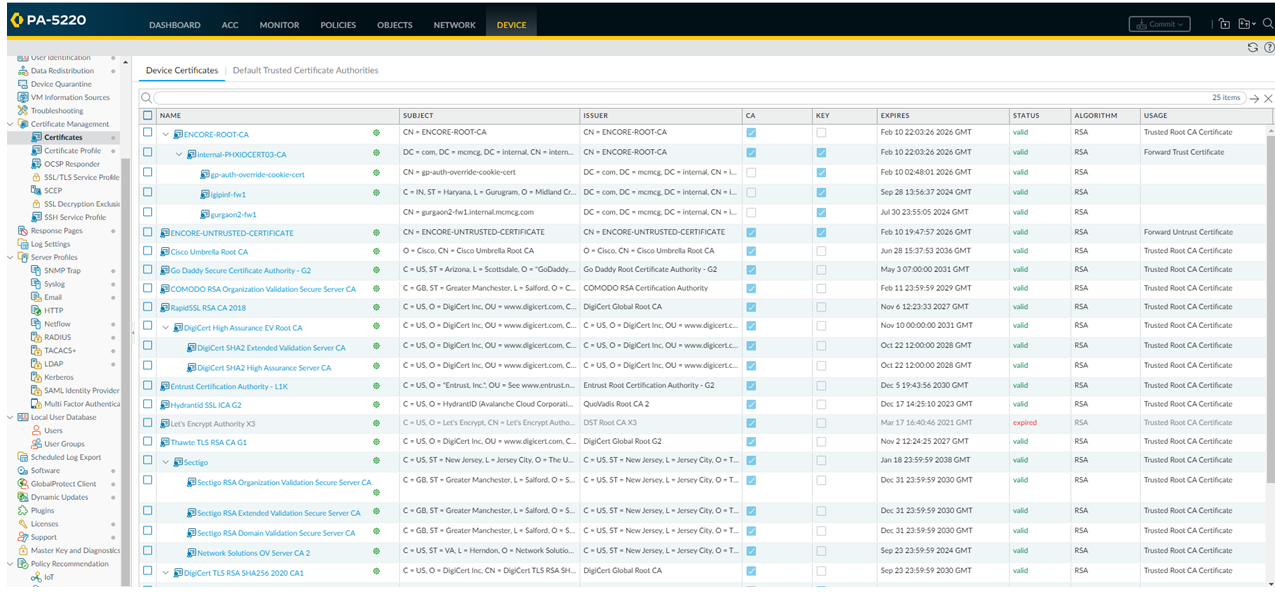Open OCSP Responder icon
Viewport: 1275px width, 592px height.
pos(37,164)
